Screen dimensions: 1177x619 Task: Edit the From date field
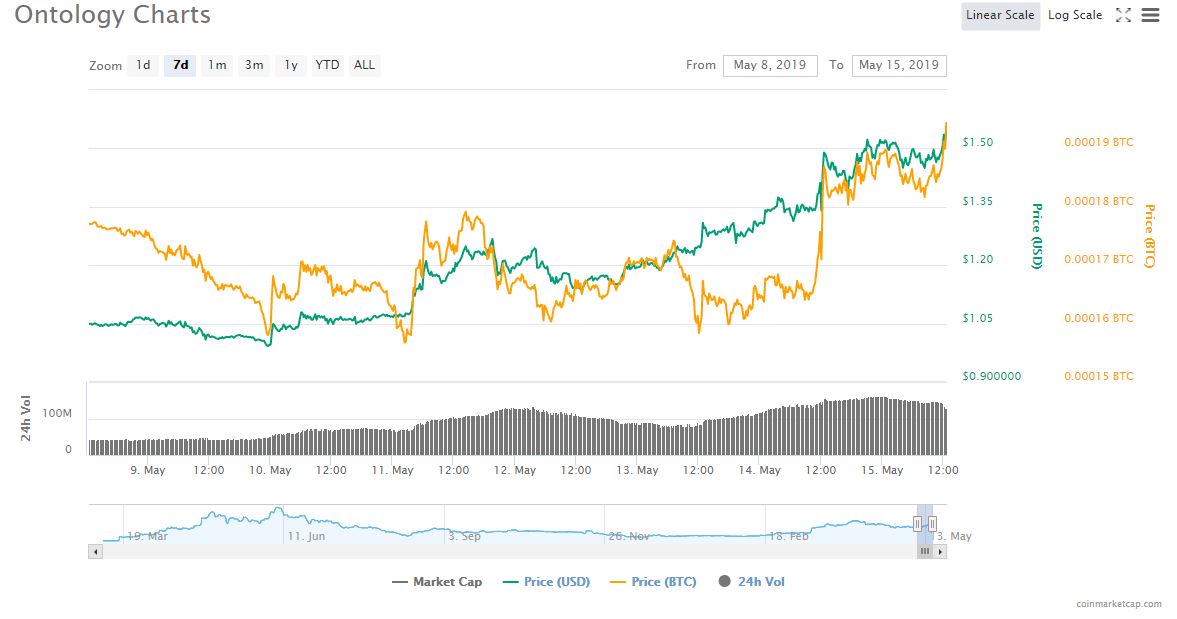pyautogui.click(x=770, y=65)
